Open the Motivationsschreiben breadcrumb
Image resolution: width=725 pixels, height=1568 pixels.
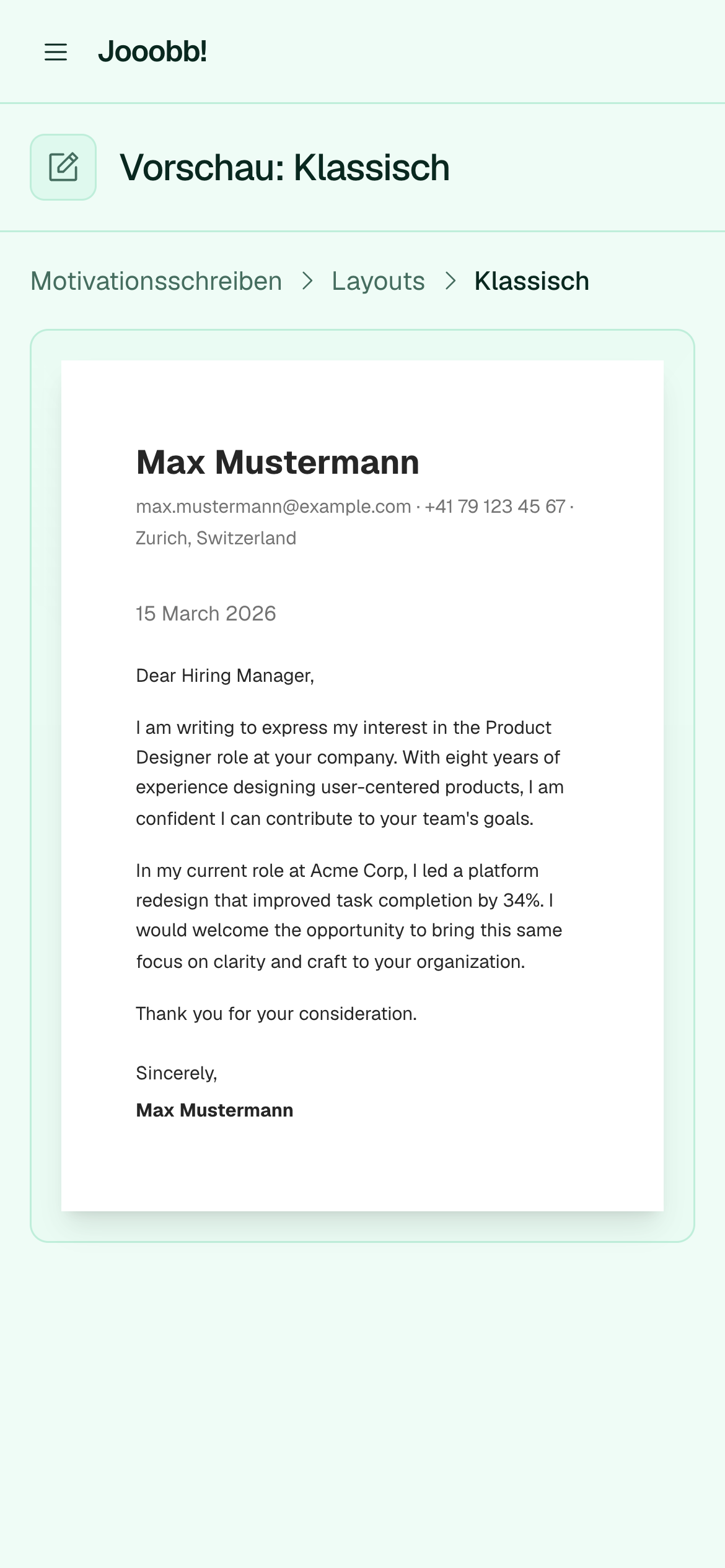[156, 281]
